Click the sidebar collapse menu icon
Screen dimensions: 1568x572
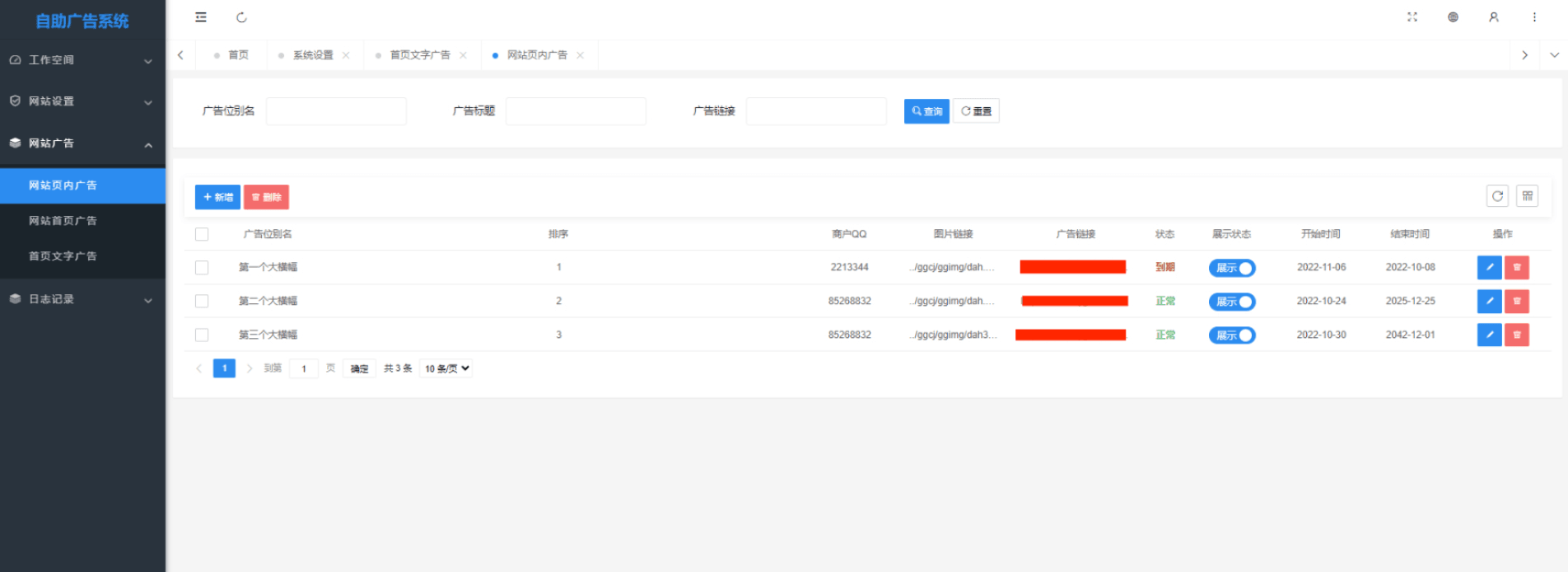click(201, 17)
